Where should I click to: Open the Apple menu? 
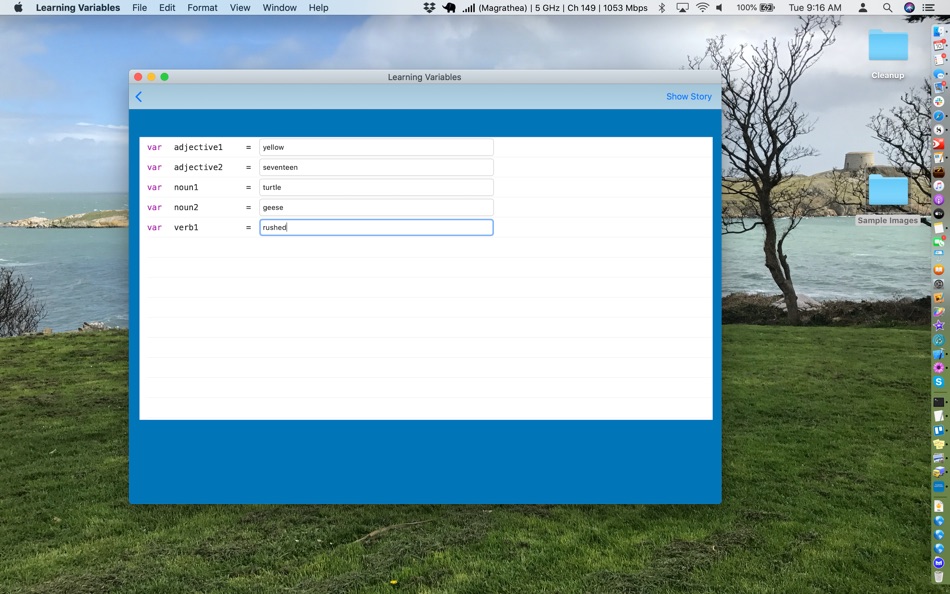[x=18, y=8]
